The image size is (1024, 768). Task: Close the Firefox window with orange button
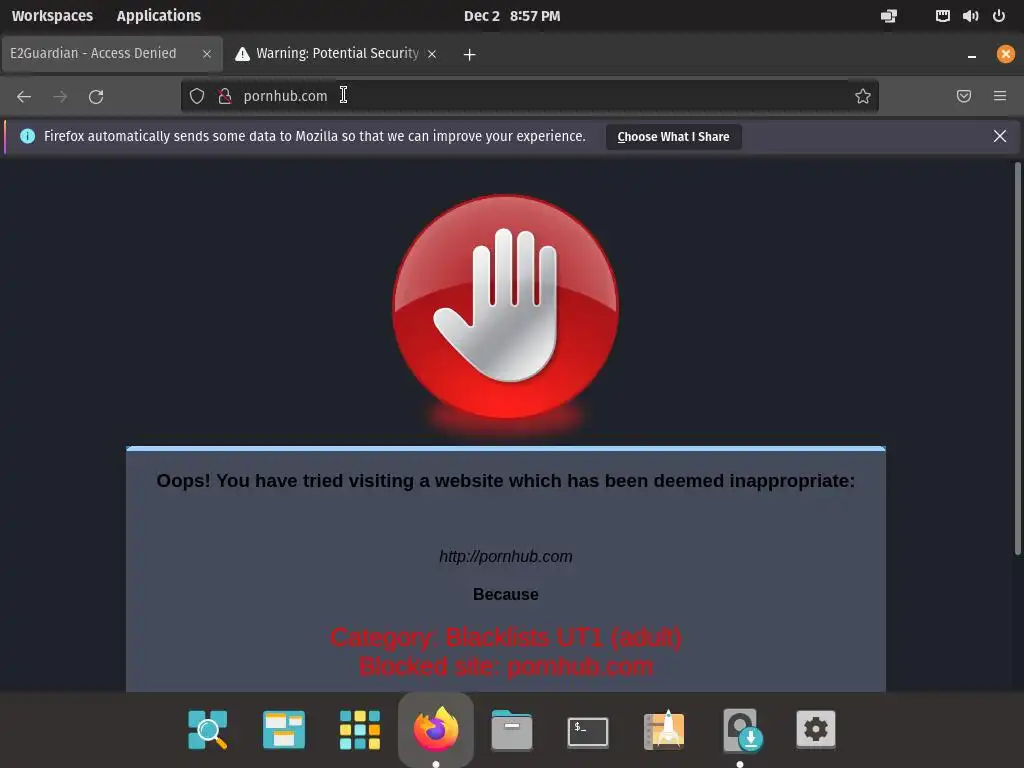[1006, 54]
